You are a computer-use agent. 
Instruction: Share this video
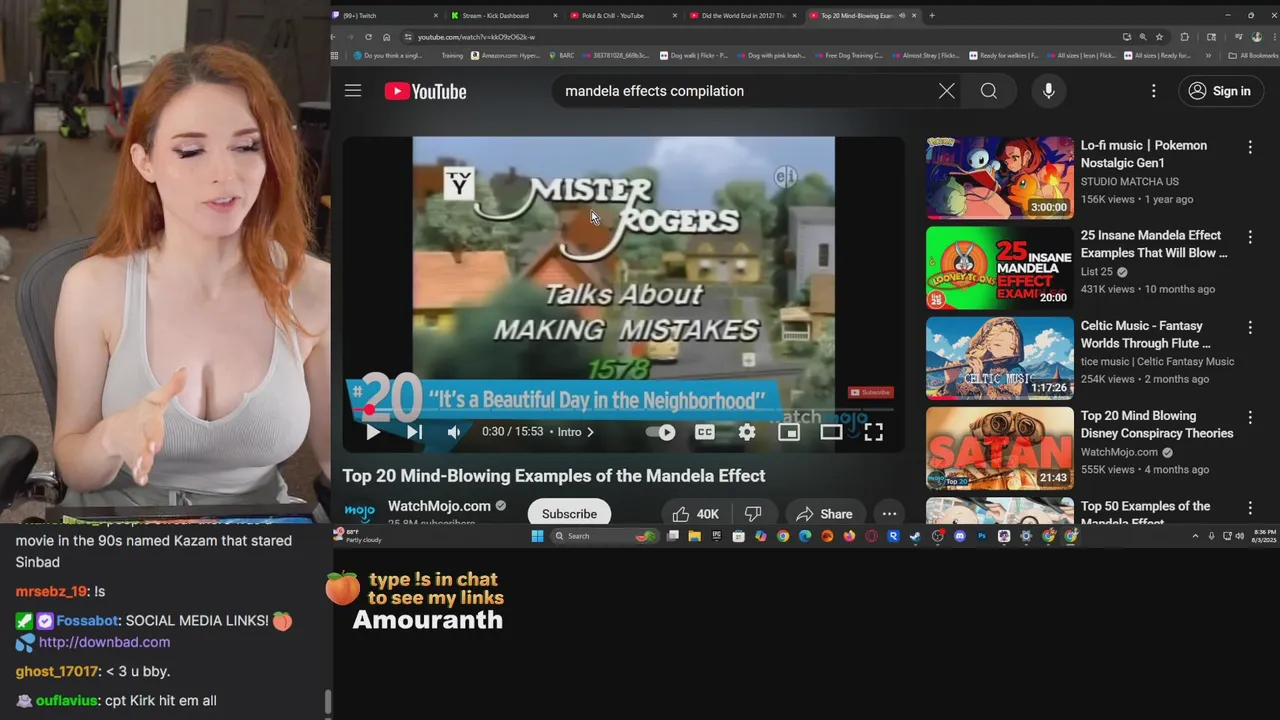[x=825, y=514]
